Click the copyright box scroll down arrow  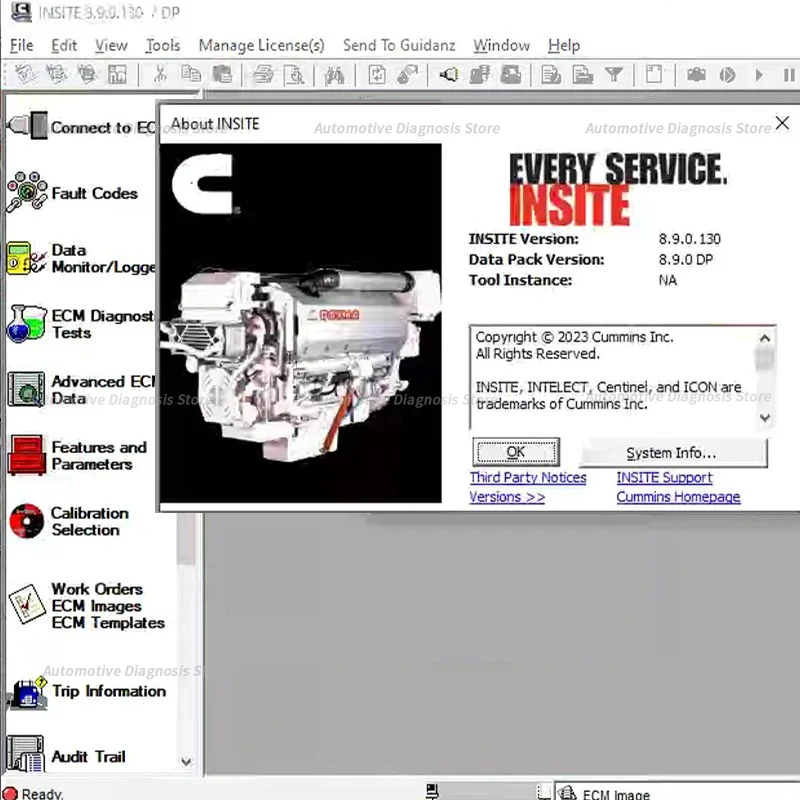coord(764,418)
